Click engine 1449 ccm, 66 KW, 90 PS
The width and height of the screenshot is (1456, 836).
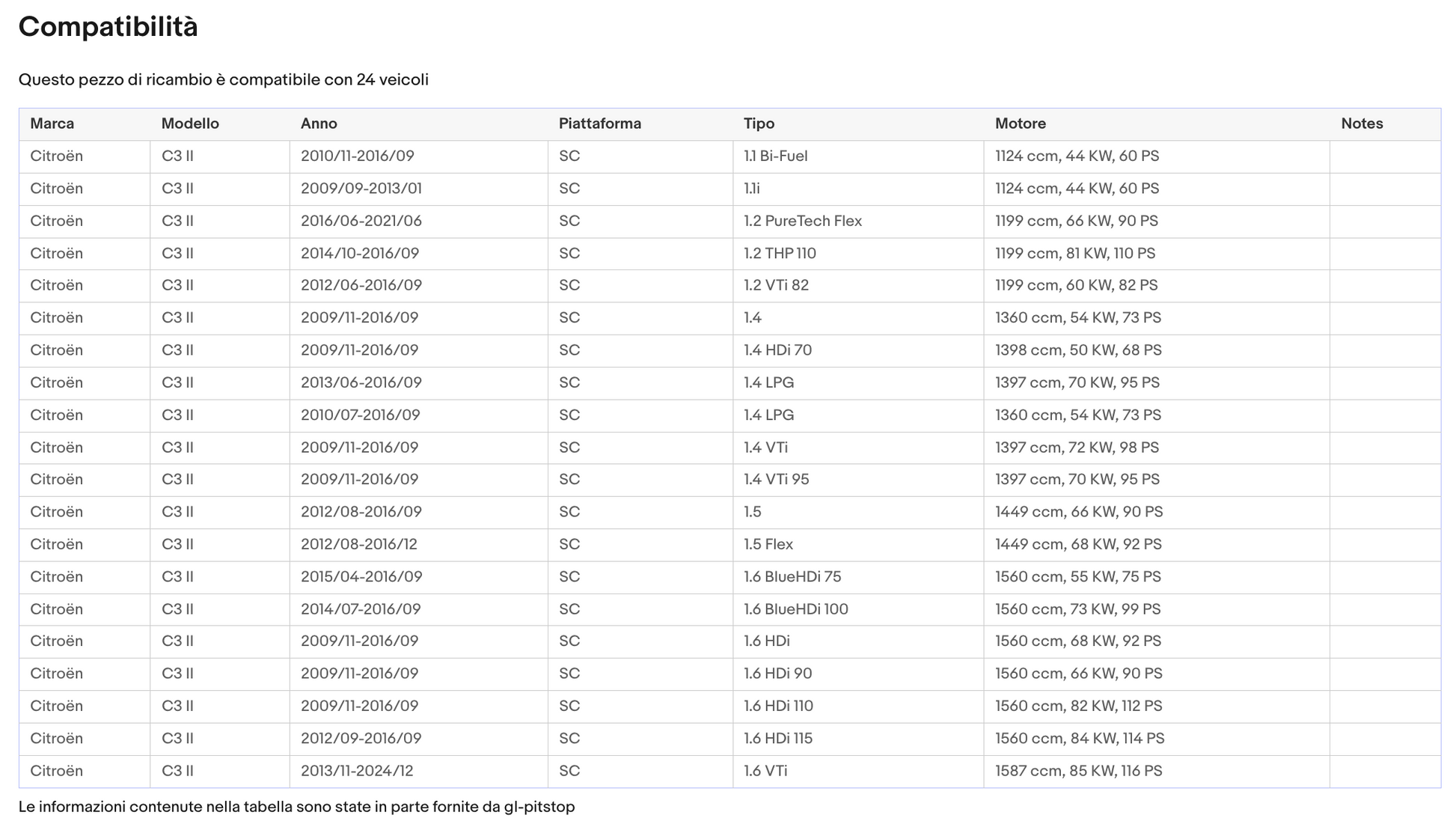[1079, 512]
